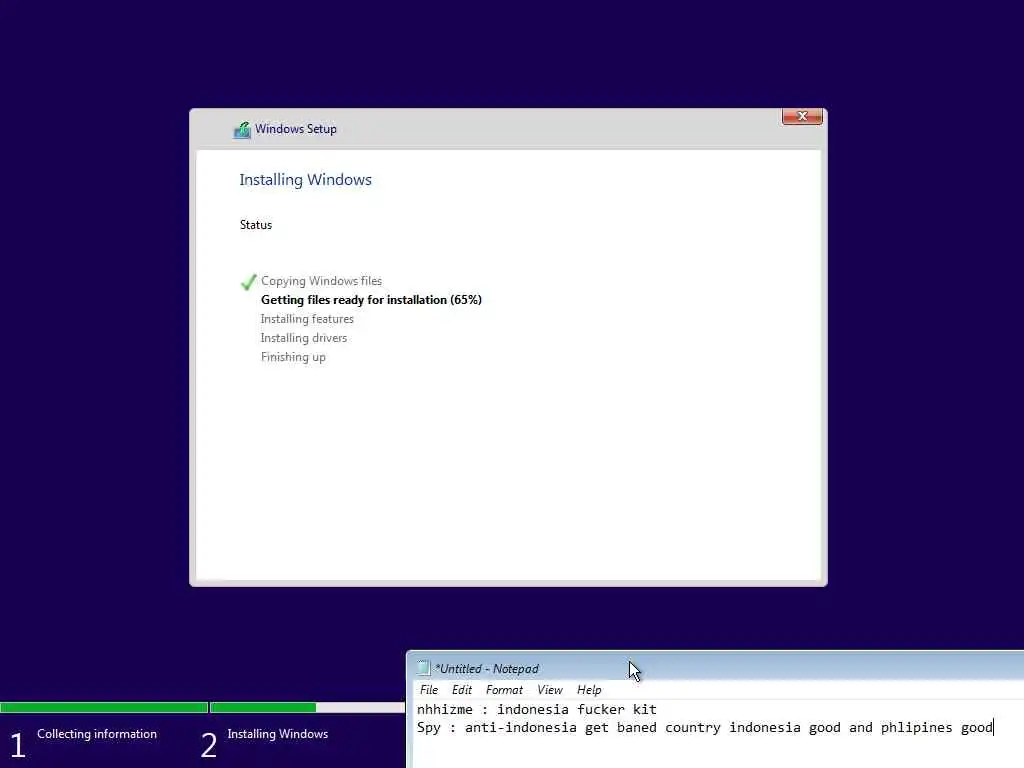This screenshot has width=1024, height=768.
Task: Click the 'Collecting information' step label
Action: click(97, 734)
